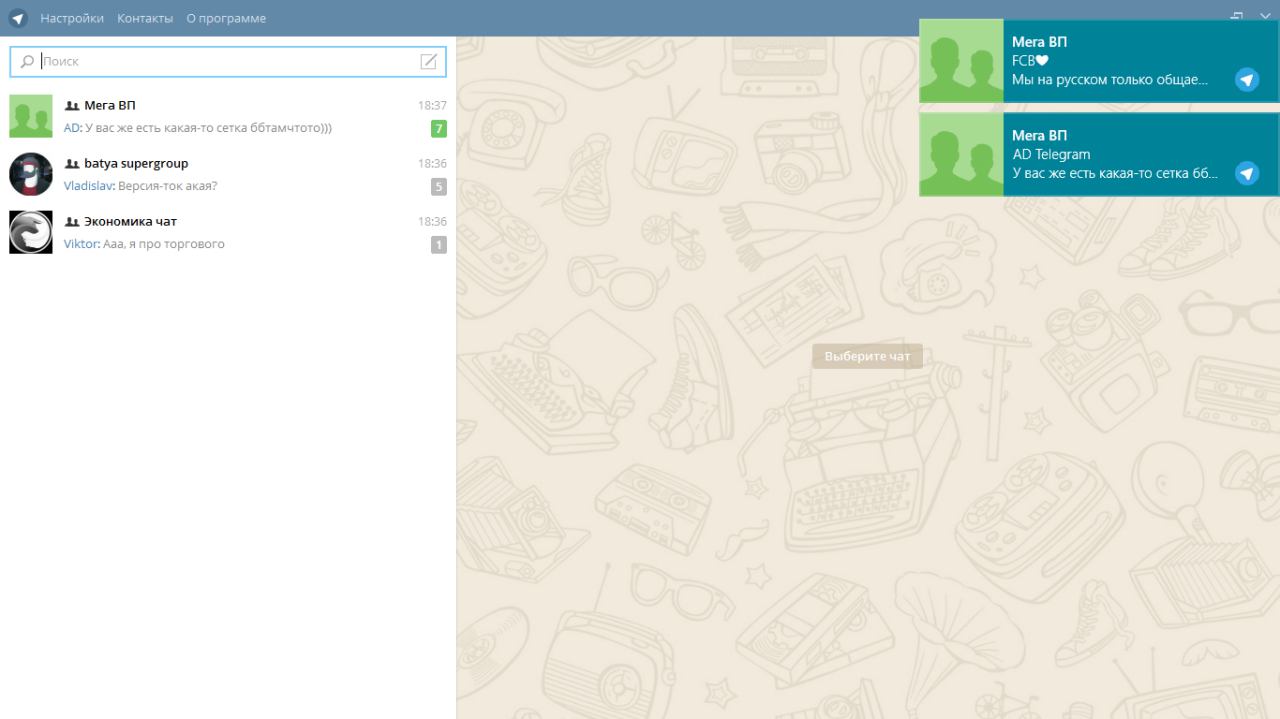Open the Настройки menu

click(72, 18)
